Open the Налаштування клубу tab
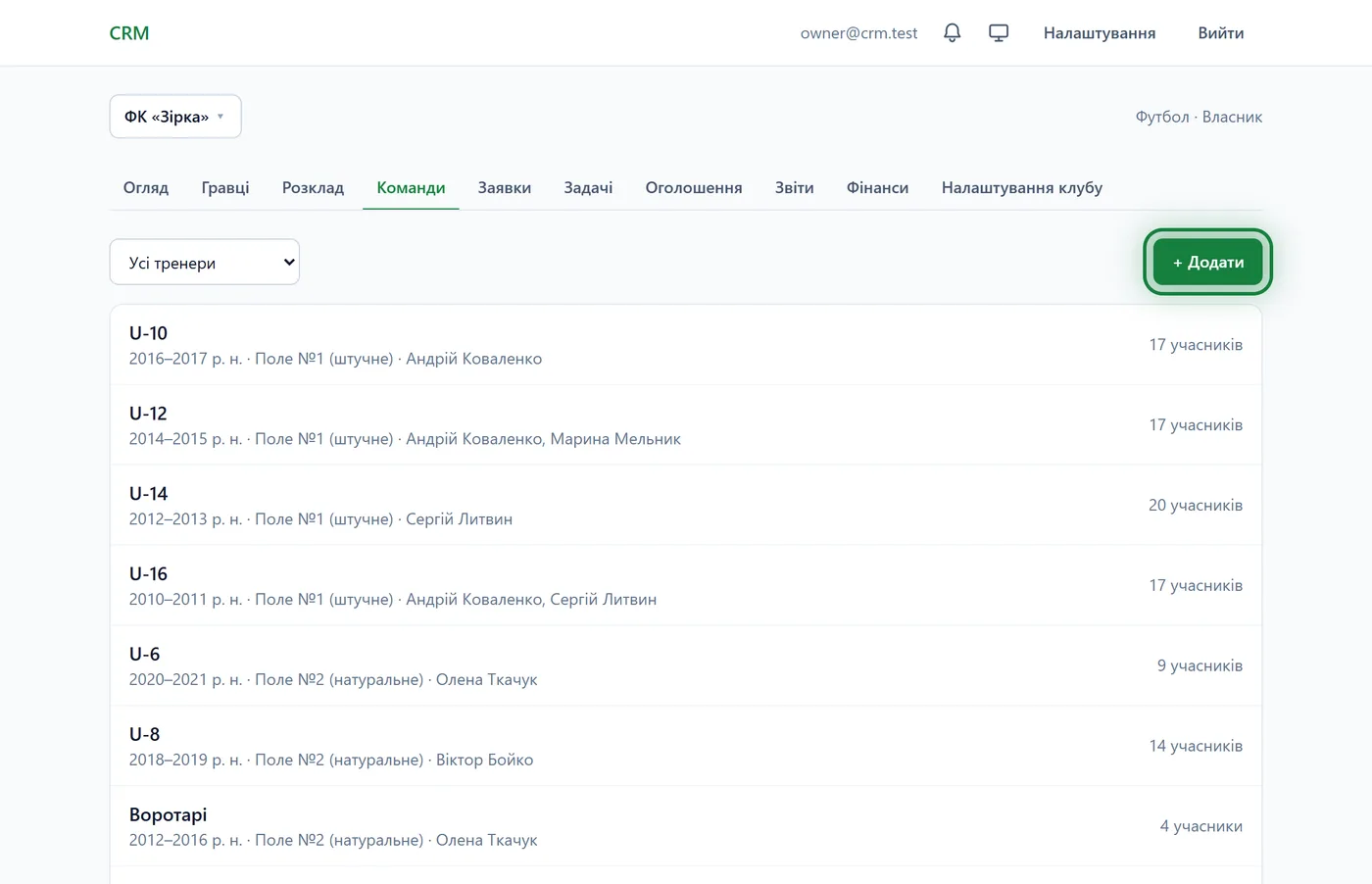Viewport: 1372px width, 884px height. (x=1022, y=187)
